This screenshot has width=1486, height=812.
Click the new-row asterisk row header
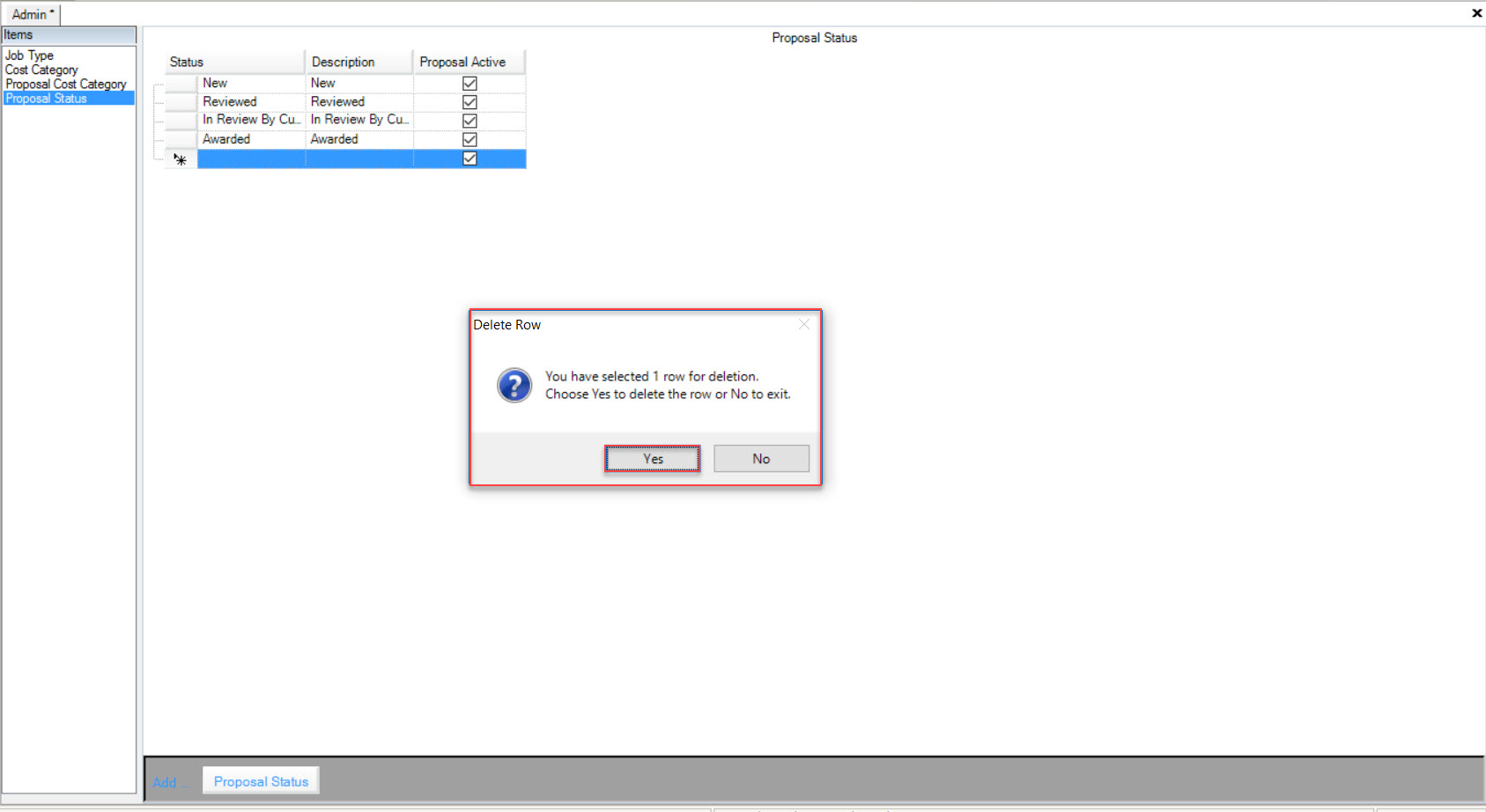coord(181,159)
